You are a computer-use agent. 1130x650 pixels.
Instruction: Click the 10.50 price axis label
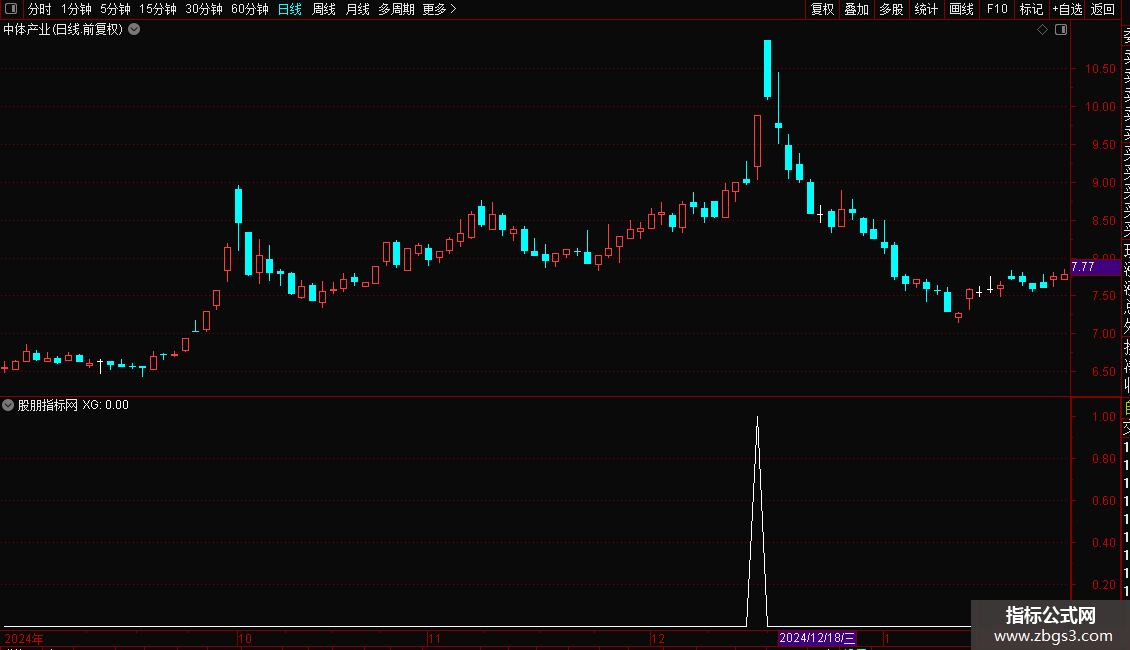(x=1100, y=68)
